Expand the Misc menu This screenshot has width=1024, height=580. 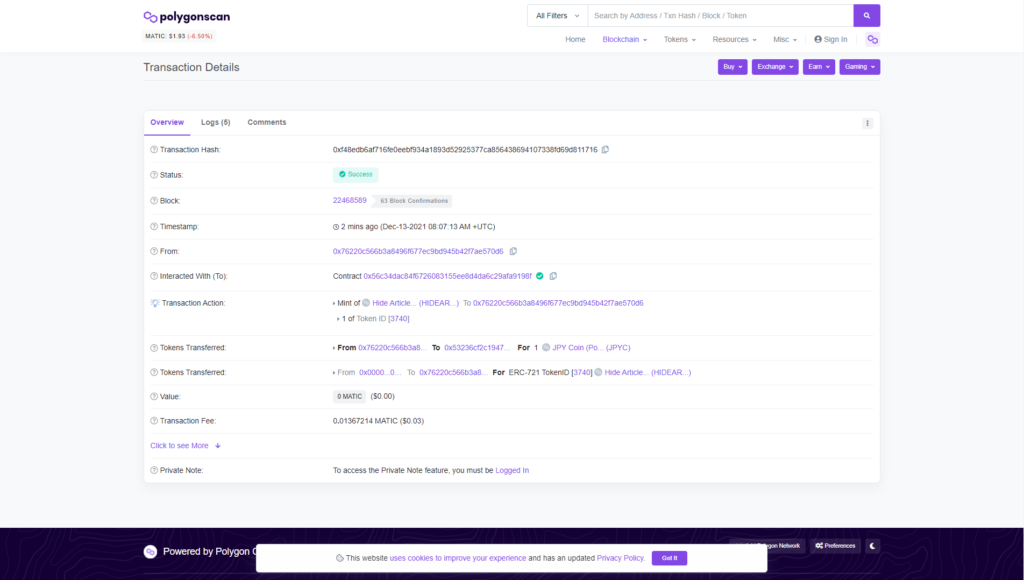(x=785, y=40)
